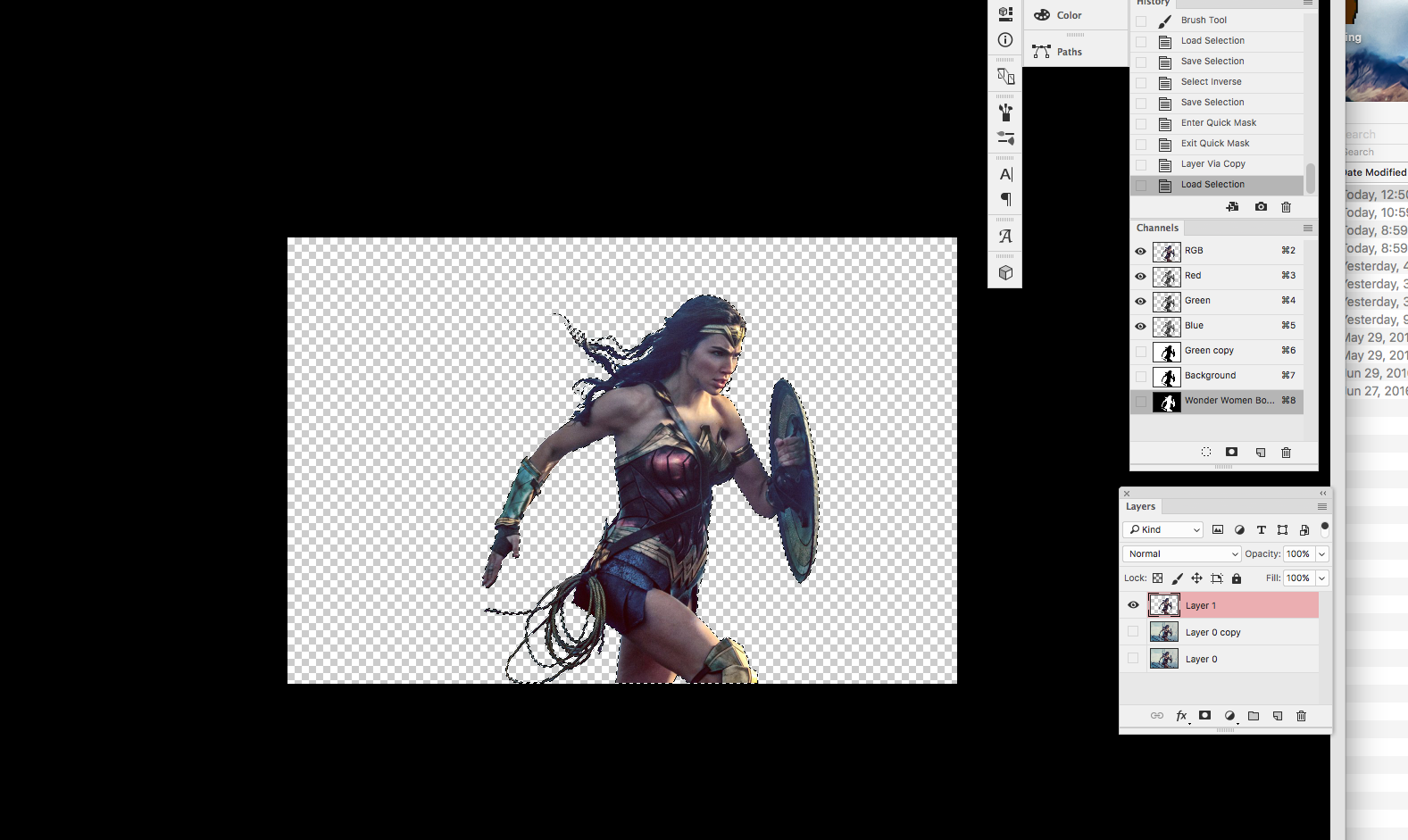Save selection as channel icon
Screen dimensions: 1408x840
tap(1231, 453)
